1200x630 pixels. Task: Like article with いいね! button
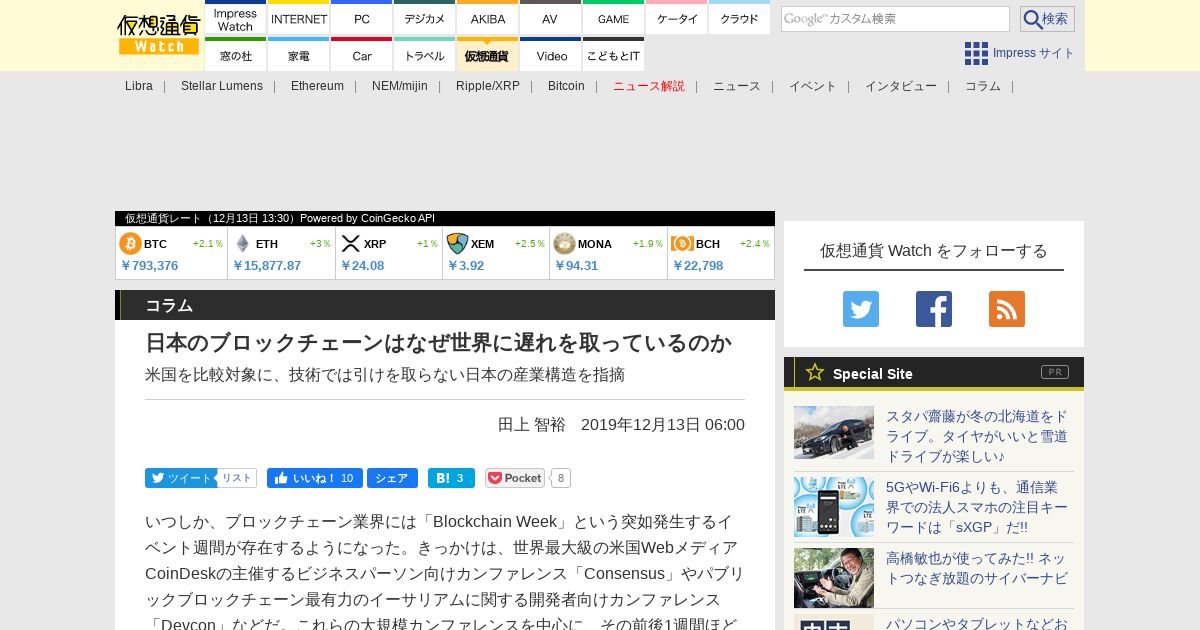point(314,478)
